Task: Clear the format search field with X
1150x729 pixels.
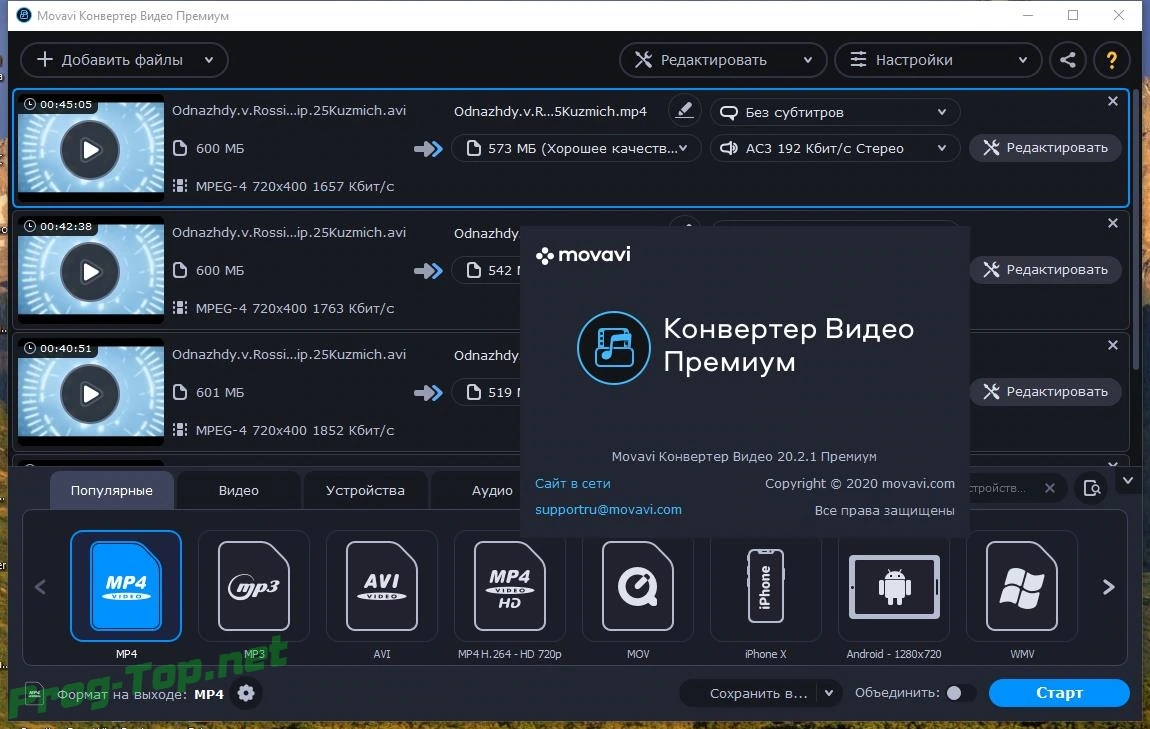Action: [1050, 488]
